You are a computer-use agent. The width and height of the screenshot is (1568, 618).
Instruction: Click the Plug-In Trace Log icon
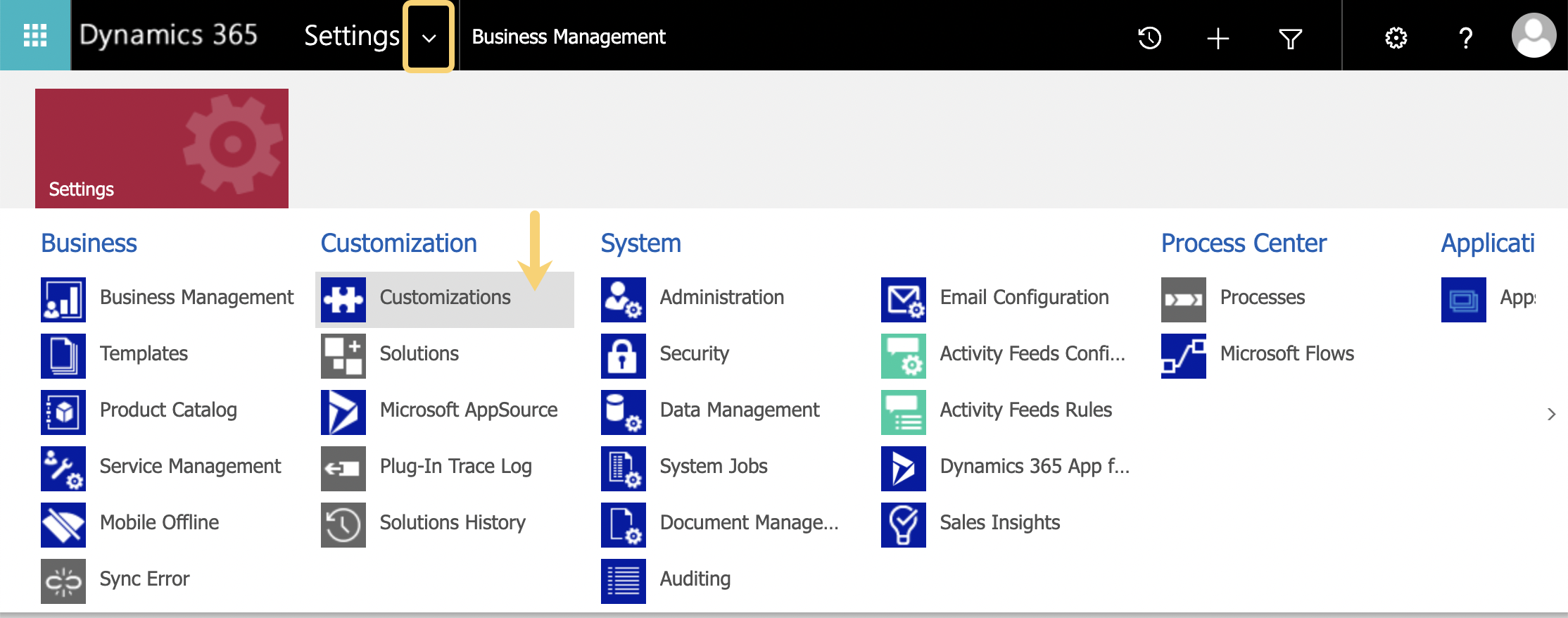[x=343, y=469]
